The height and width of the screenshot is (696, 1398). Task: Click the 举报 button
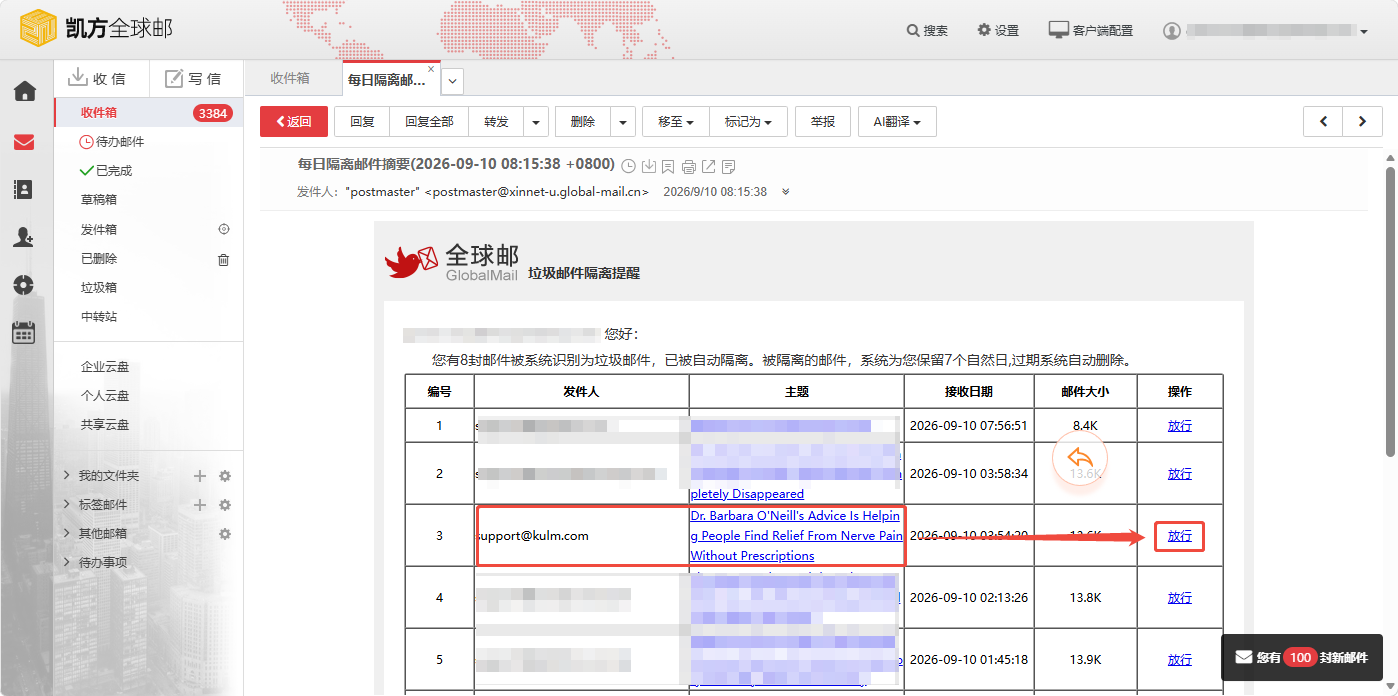(823, 122)
